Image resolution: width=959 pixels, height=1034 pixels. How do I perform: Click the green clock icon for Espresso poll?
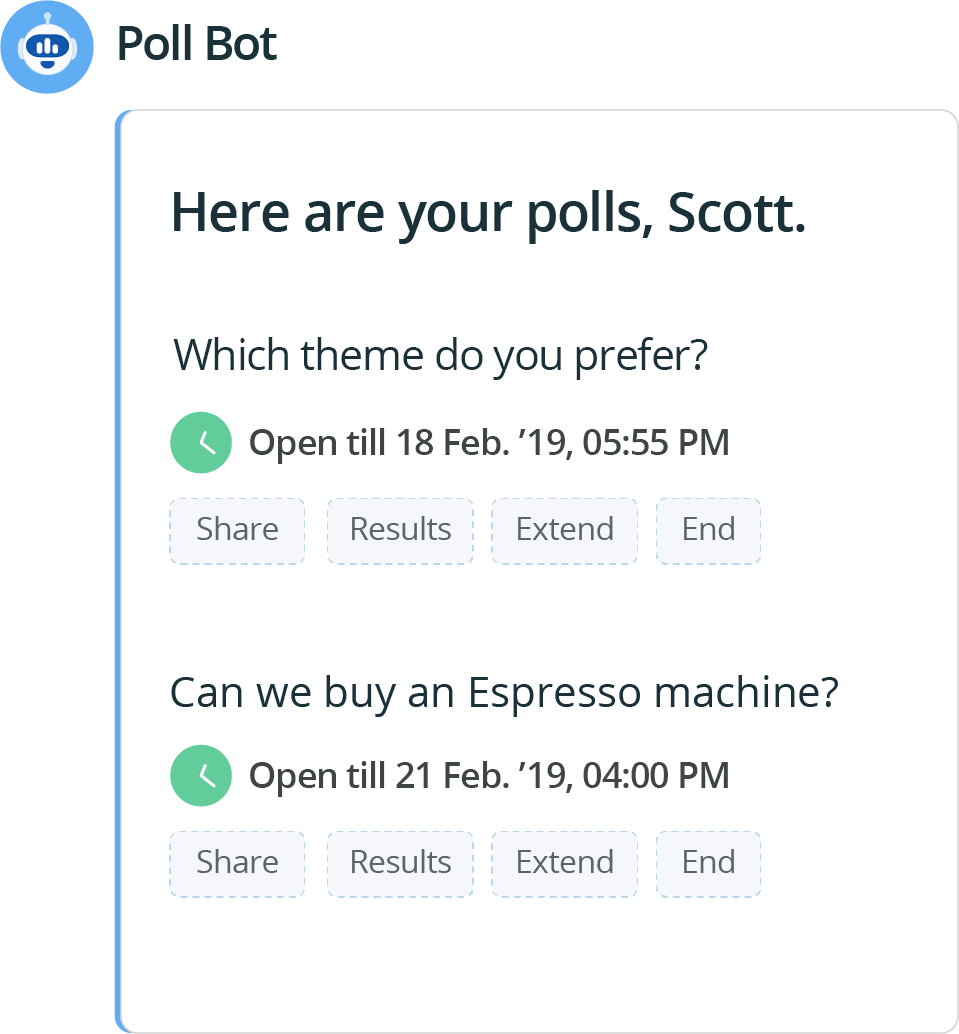[201, 775]
